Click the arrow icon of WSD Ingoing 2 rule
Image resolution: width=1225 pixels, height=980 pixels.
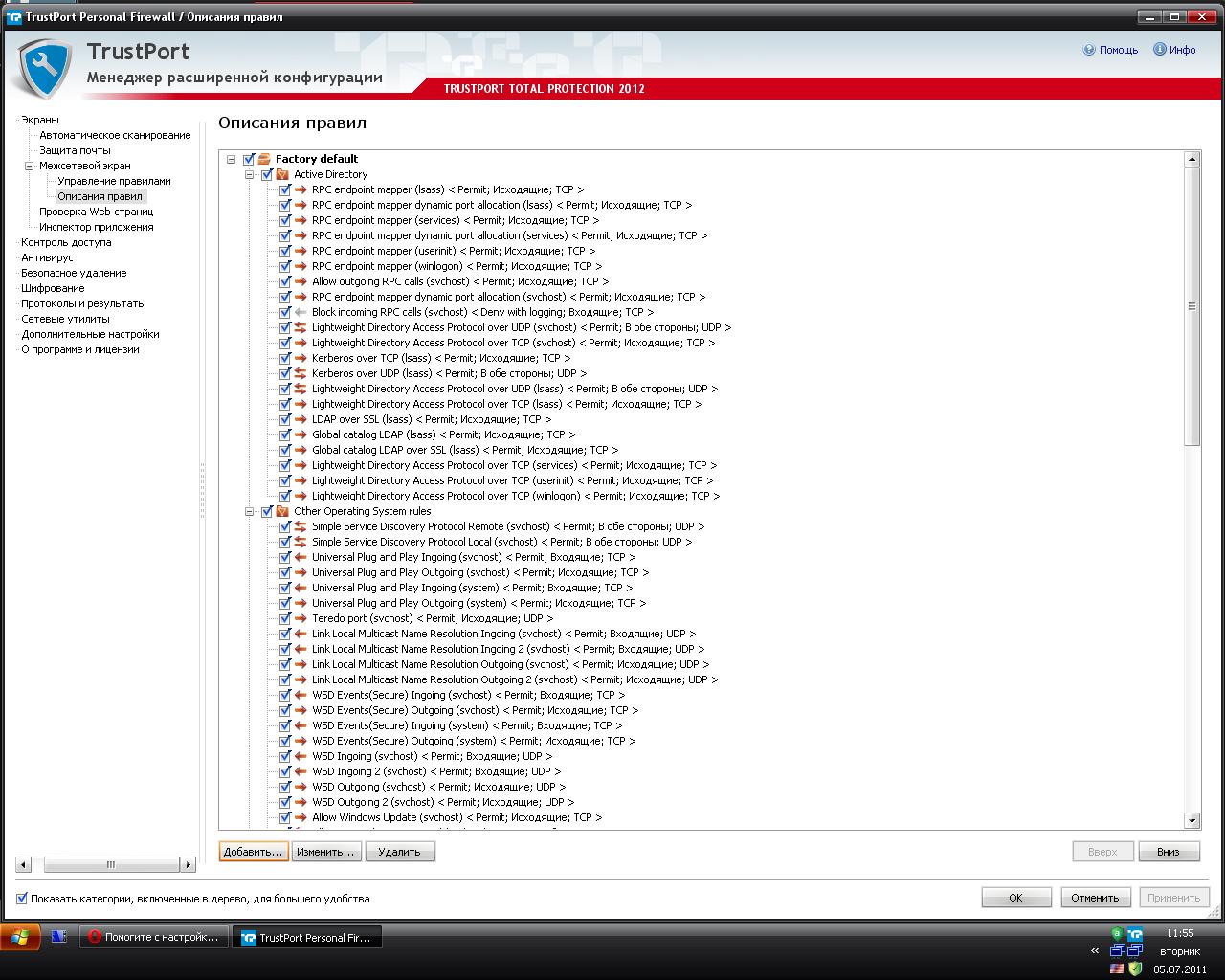tap(301, 771)
